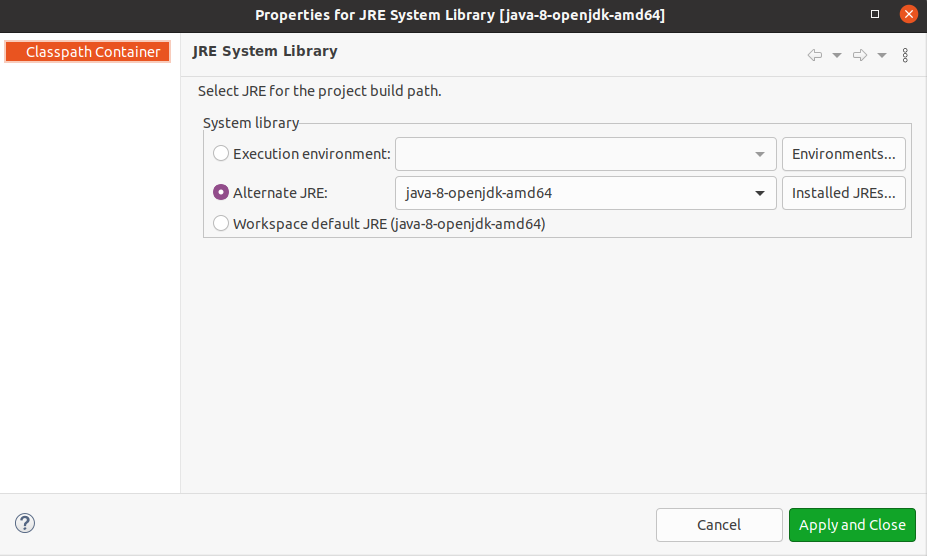Select the Execution environment radio button
Viewport: 927px width, 556px height.
click(221, 154)
